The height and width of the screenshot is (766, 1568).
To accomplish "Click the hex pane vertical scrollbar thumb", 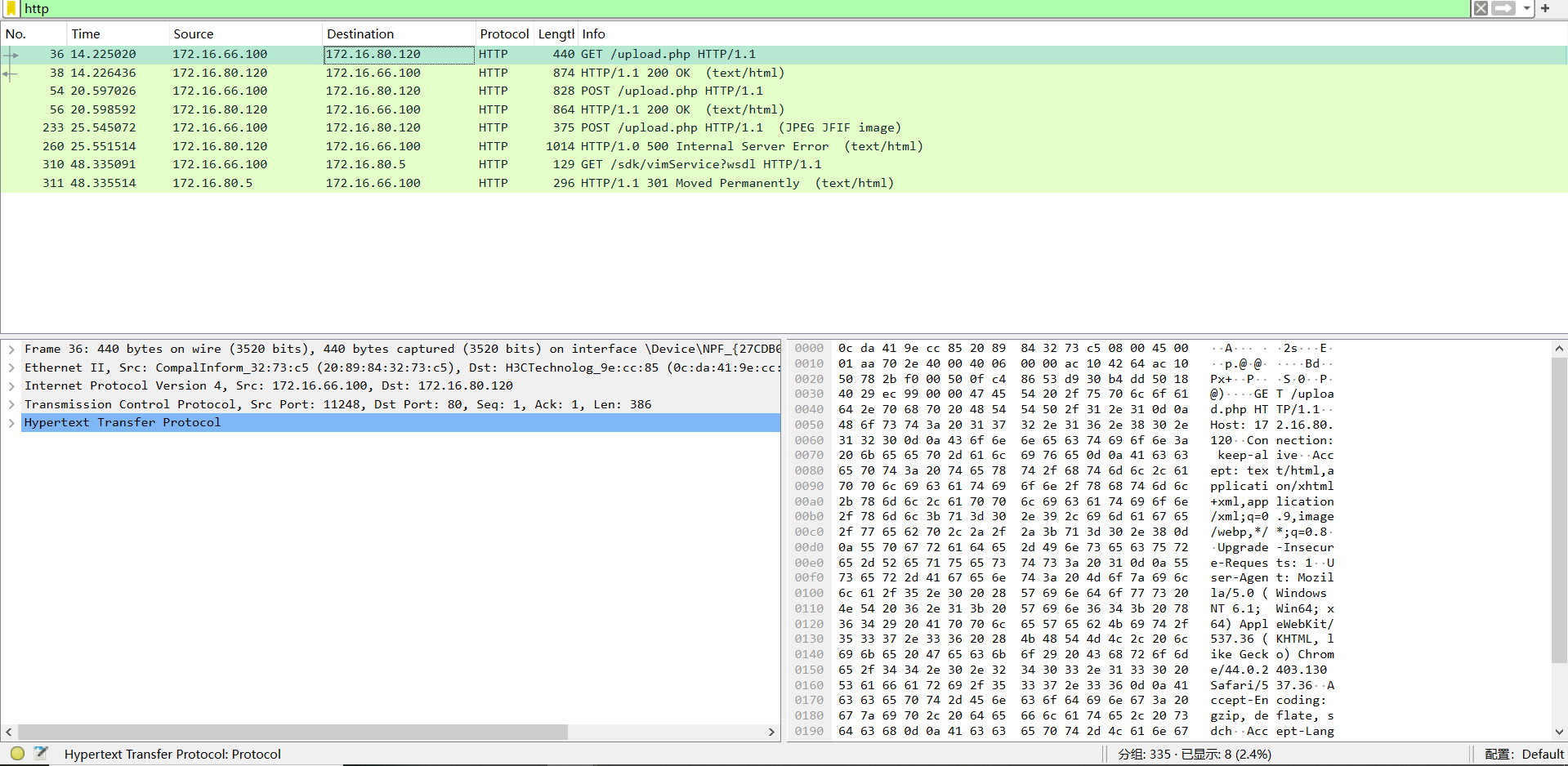I will [1559, 510].
